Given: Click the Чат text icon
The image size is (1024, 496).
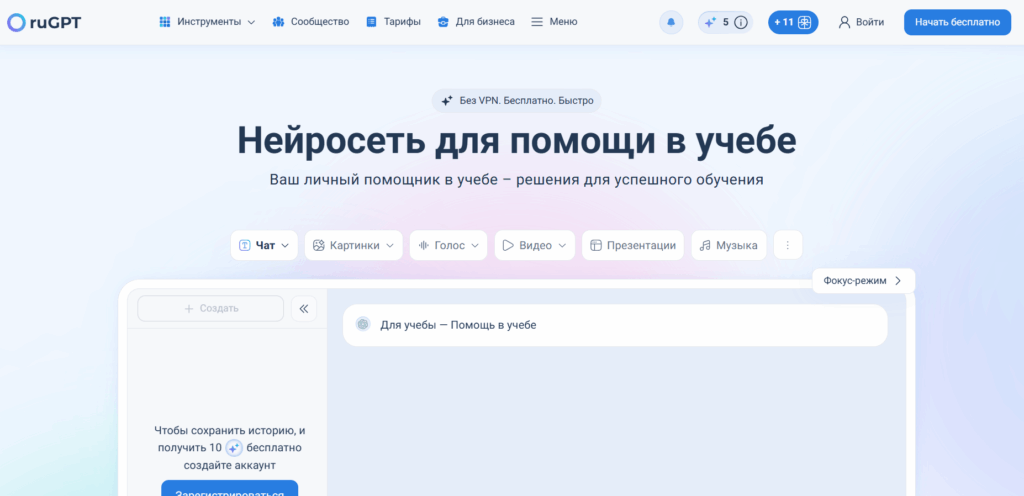Looking at the screenshot, I should pyautogui.click(x=245, y=245).
